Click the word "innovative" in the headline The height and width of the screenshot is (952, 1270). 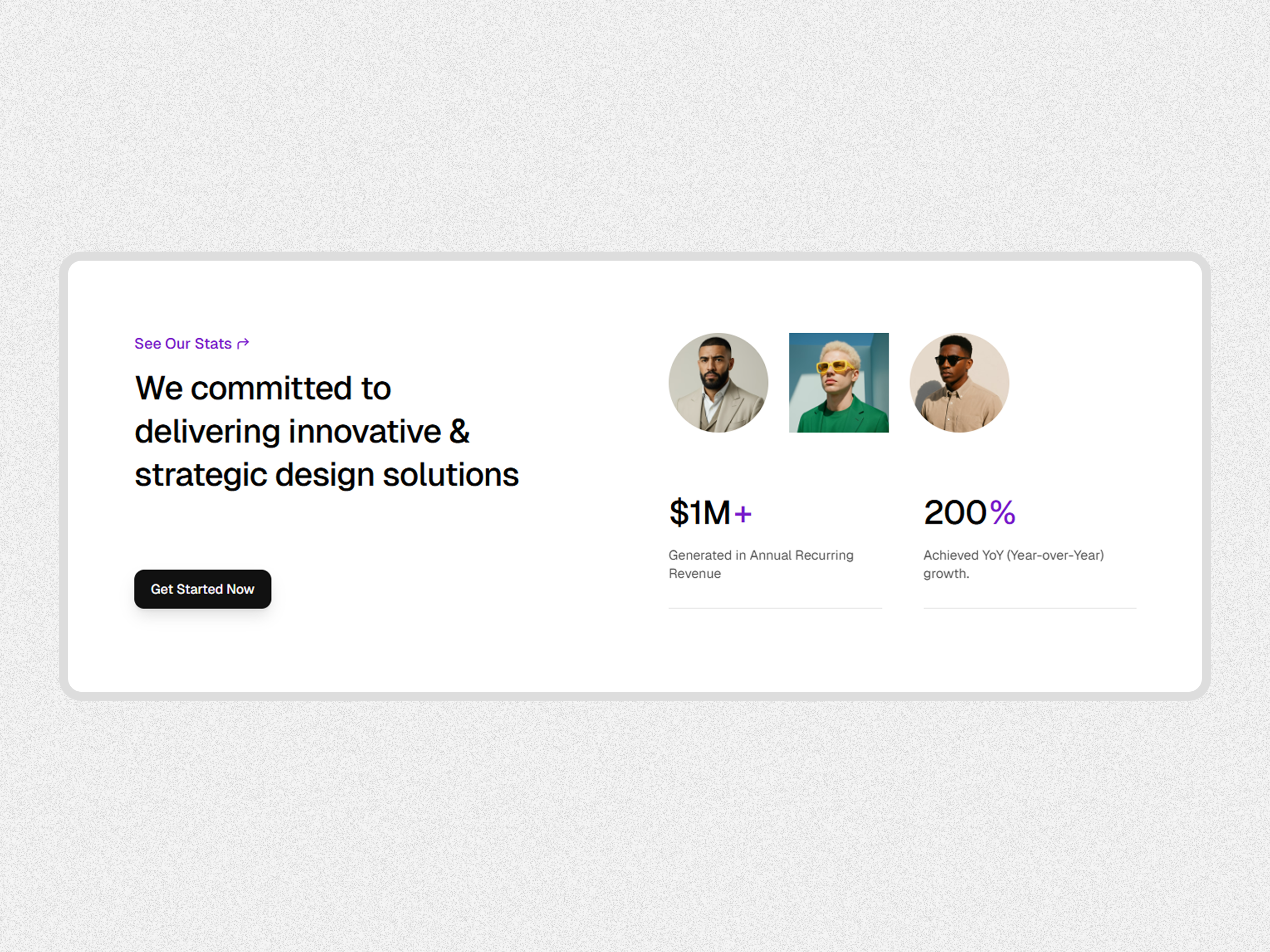(x=365, y=432)
